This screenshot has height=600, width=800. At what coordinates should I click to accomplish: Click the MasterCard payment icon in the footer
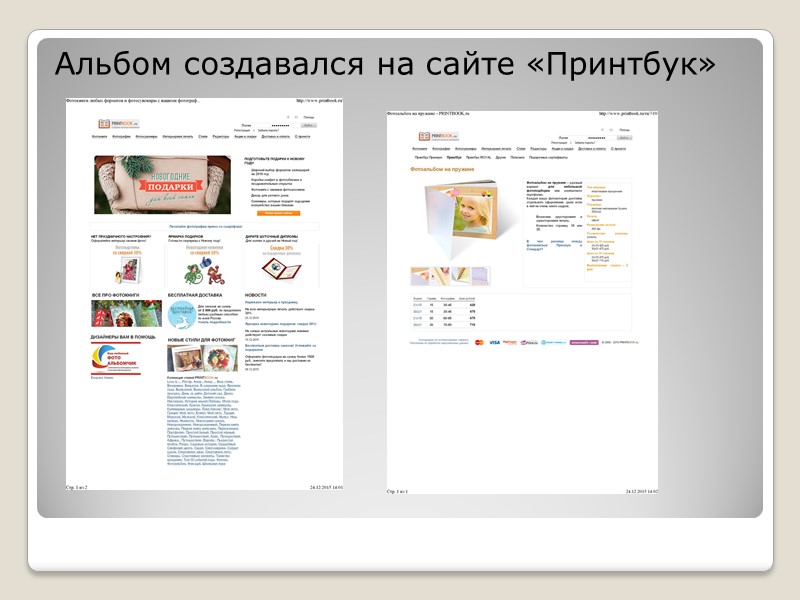click(x=479, y=342)
